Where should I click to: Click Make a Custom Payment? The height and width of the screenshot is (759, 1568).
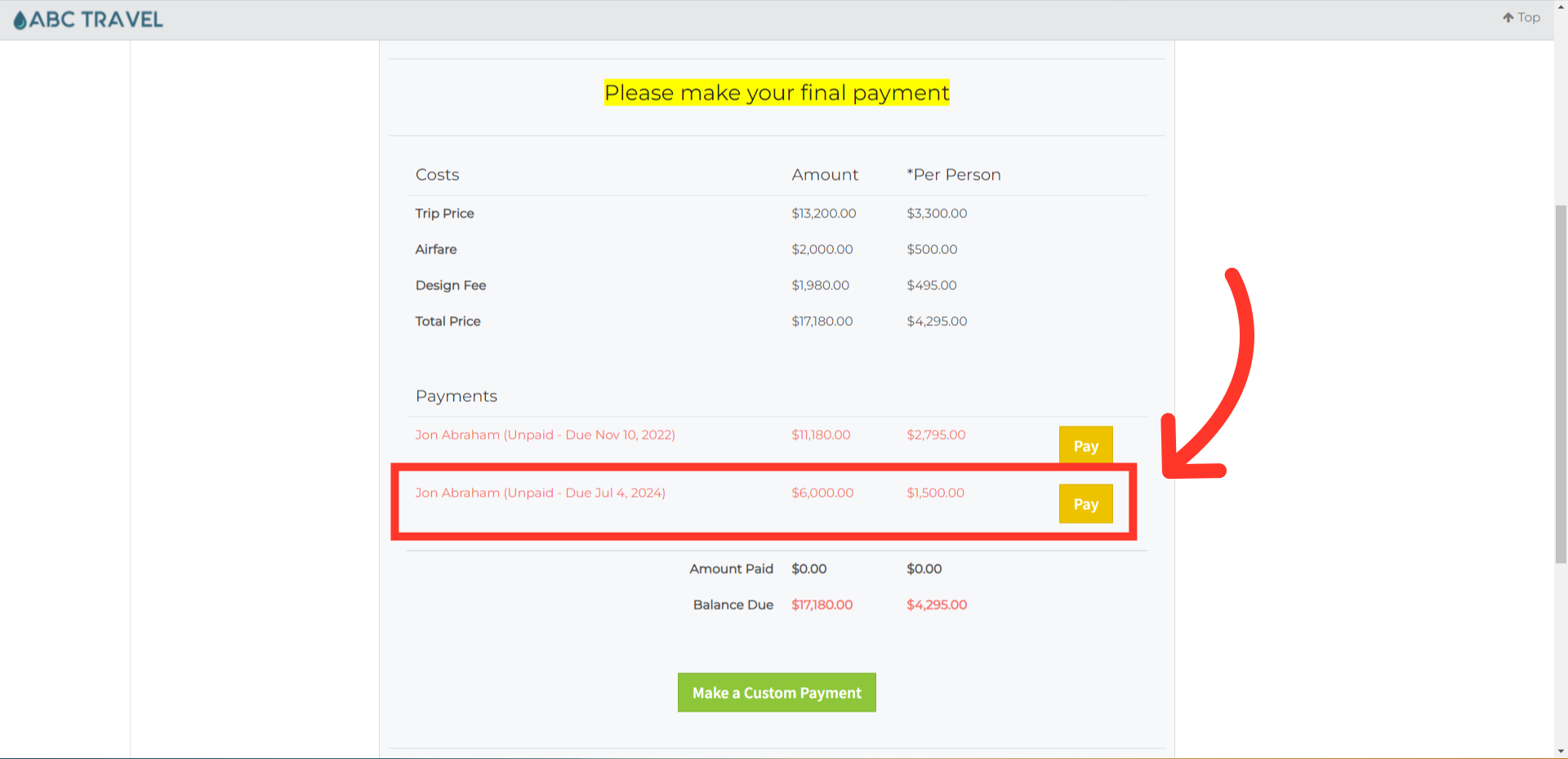[776, 692]
